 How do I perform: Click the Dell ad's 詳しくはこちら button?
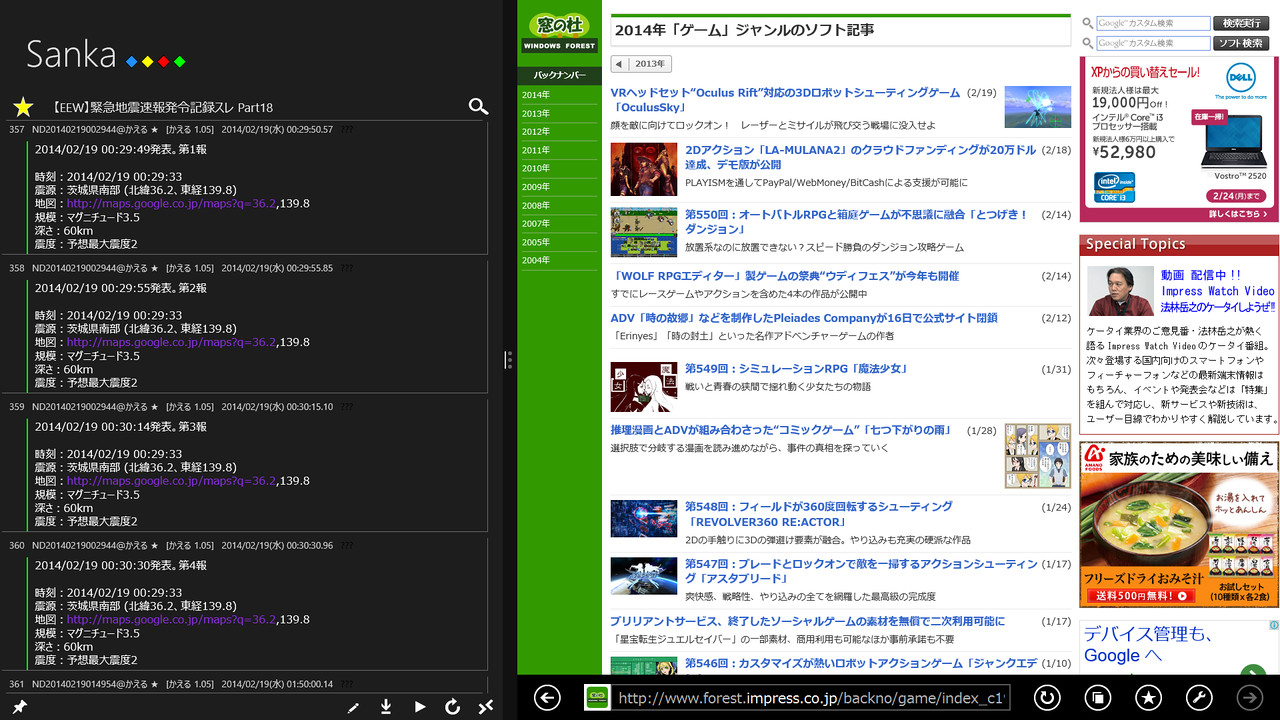point(1240,214)
